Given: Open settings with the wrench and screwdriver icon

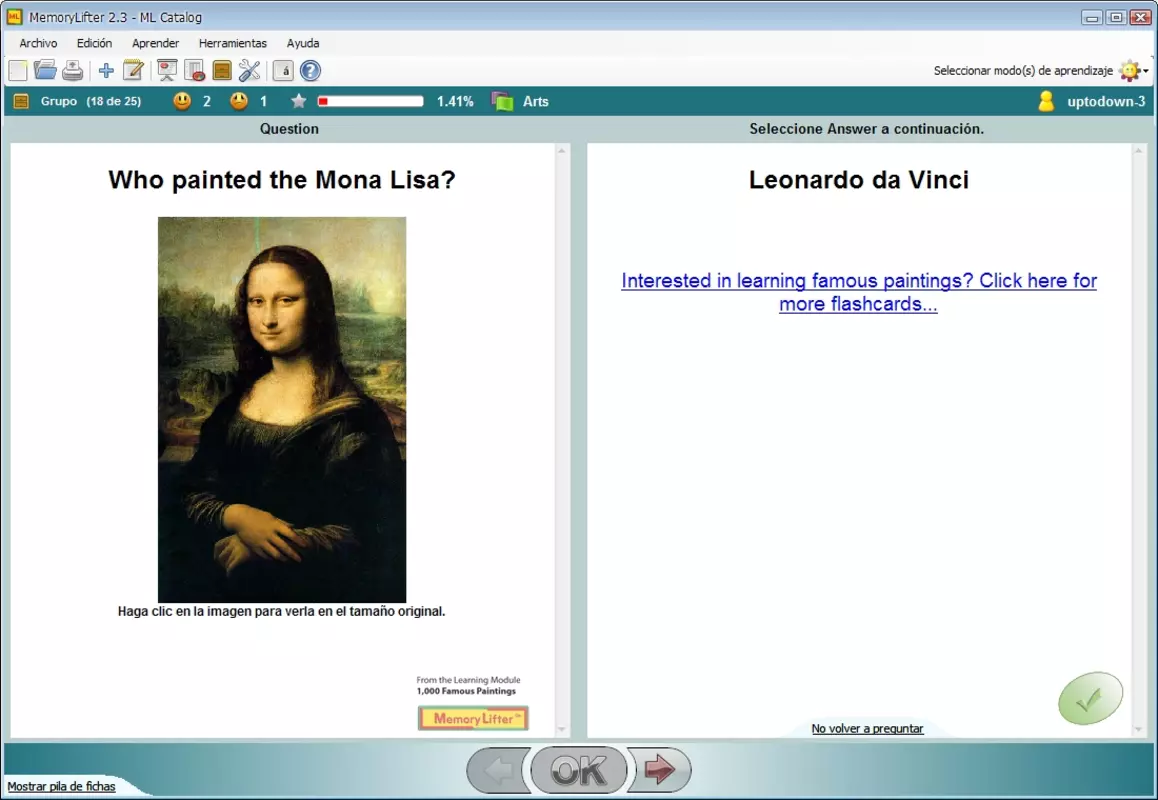Looking at the screenshot, I should pyautogui.click(x=250, y=70).
